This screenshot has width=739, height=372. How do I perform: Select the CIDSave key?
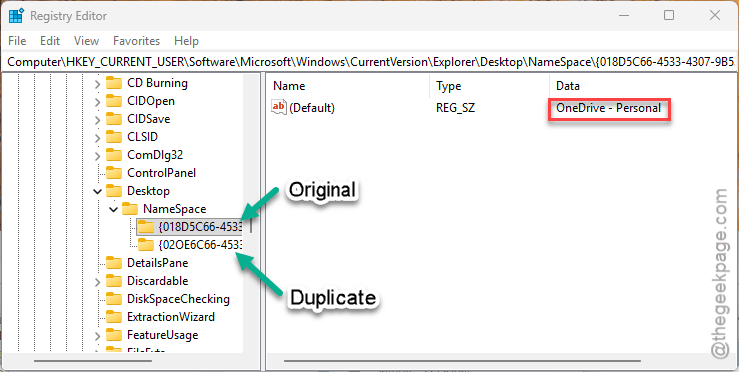pos(148,119)
